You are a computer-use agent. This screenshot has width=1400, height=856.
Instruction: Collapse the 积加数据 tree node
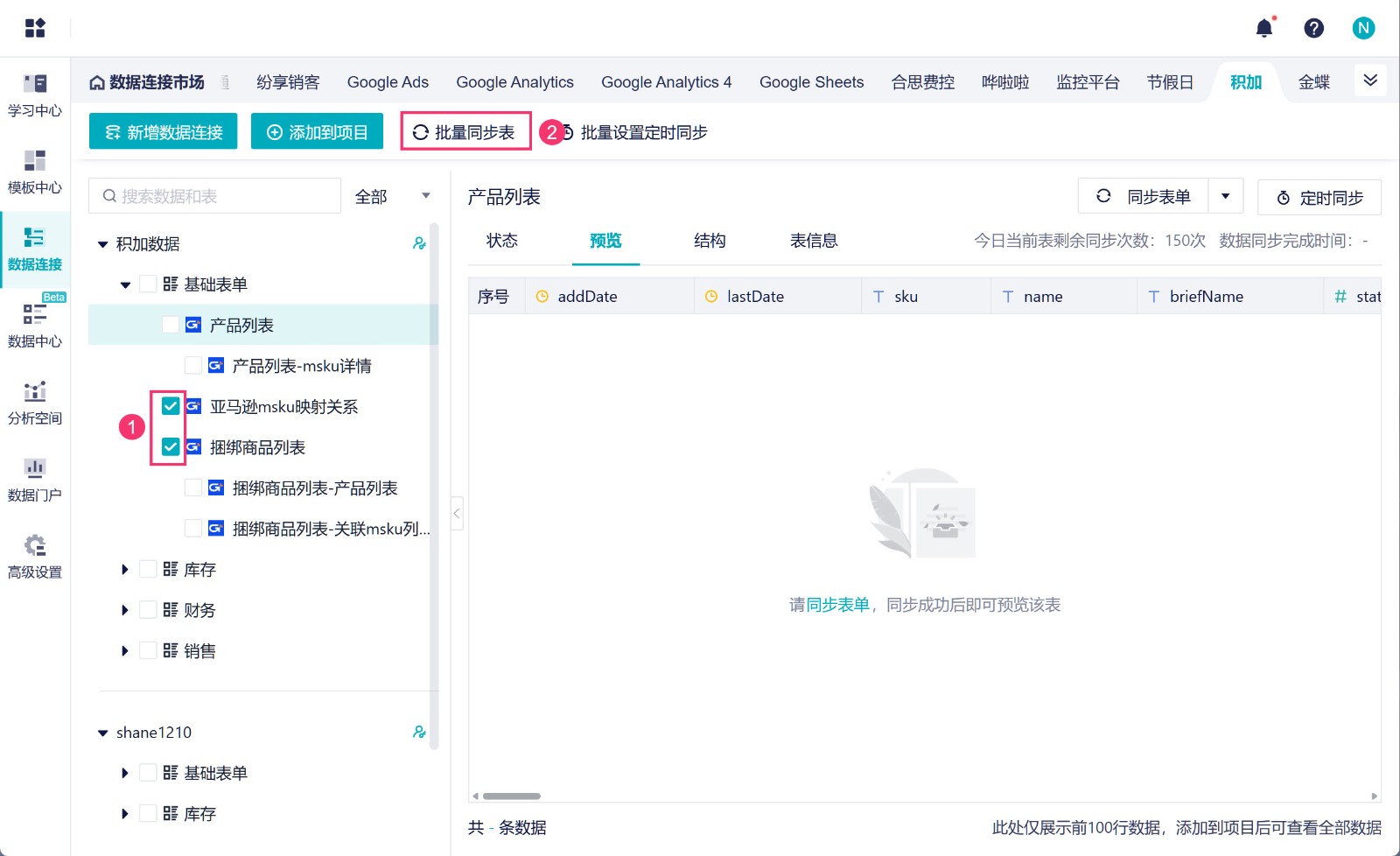coord(102,244)
